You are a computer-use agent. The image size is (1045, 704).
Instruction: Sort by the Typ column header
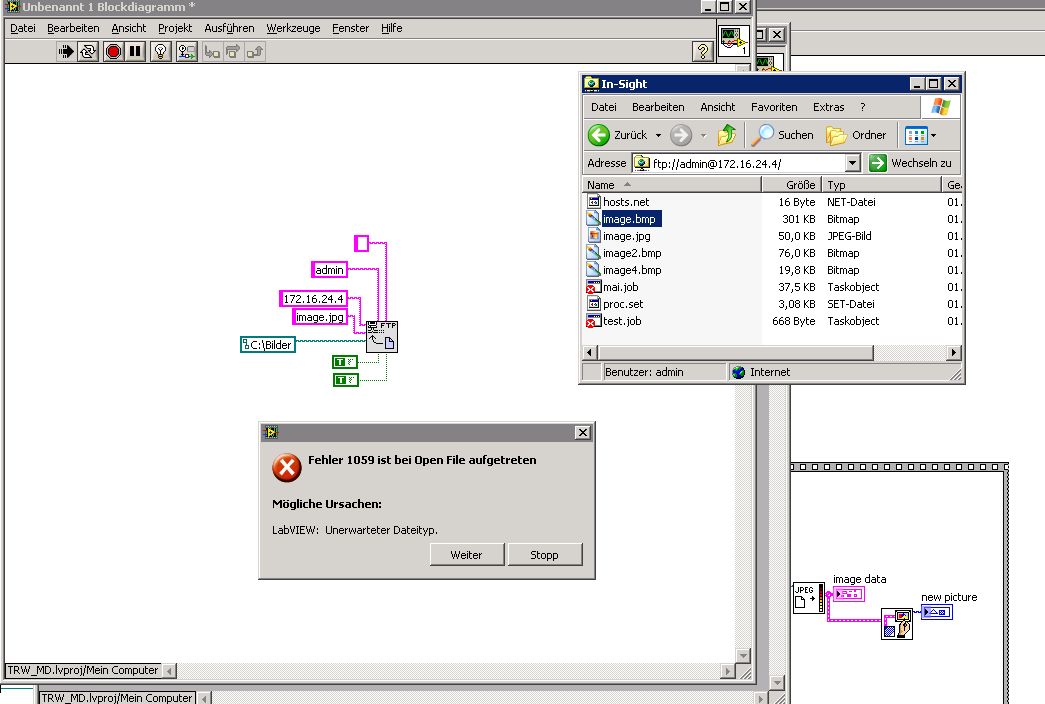pos(881,185)
